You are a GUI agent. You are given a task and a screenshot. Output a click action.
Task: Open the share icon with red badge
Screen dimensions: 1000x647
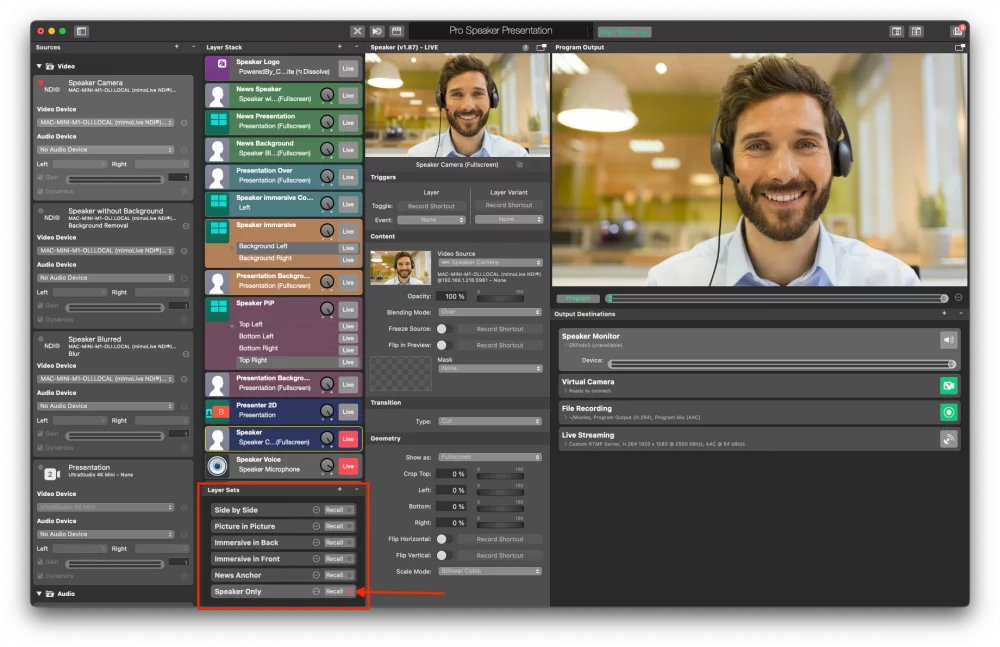tap(957, 31)
